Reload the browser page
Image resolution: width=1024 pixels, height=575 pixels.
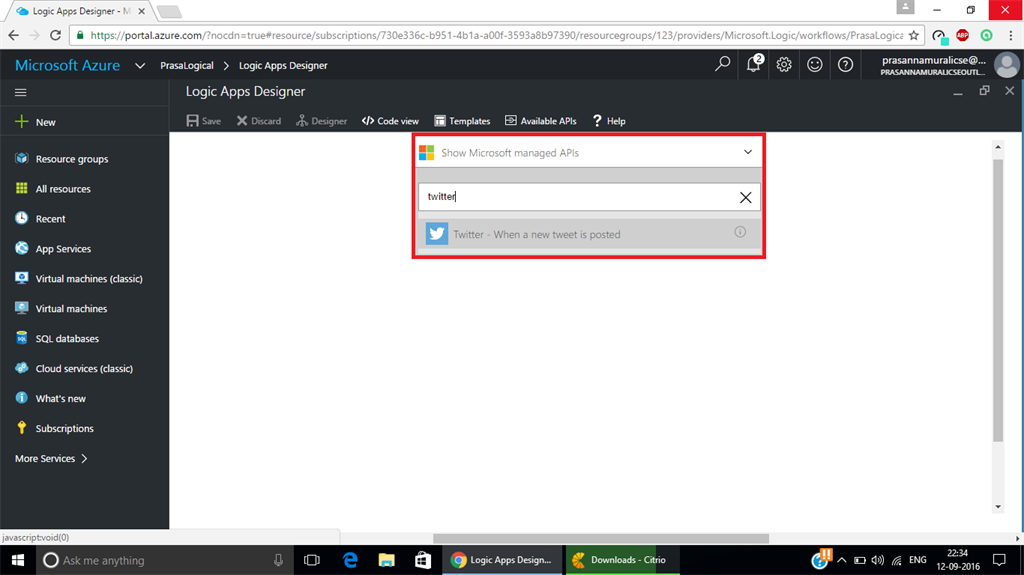(56, 35)
